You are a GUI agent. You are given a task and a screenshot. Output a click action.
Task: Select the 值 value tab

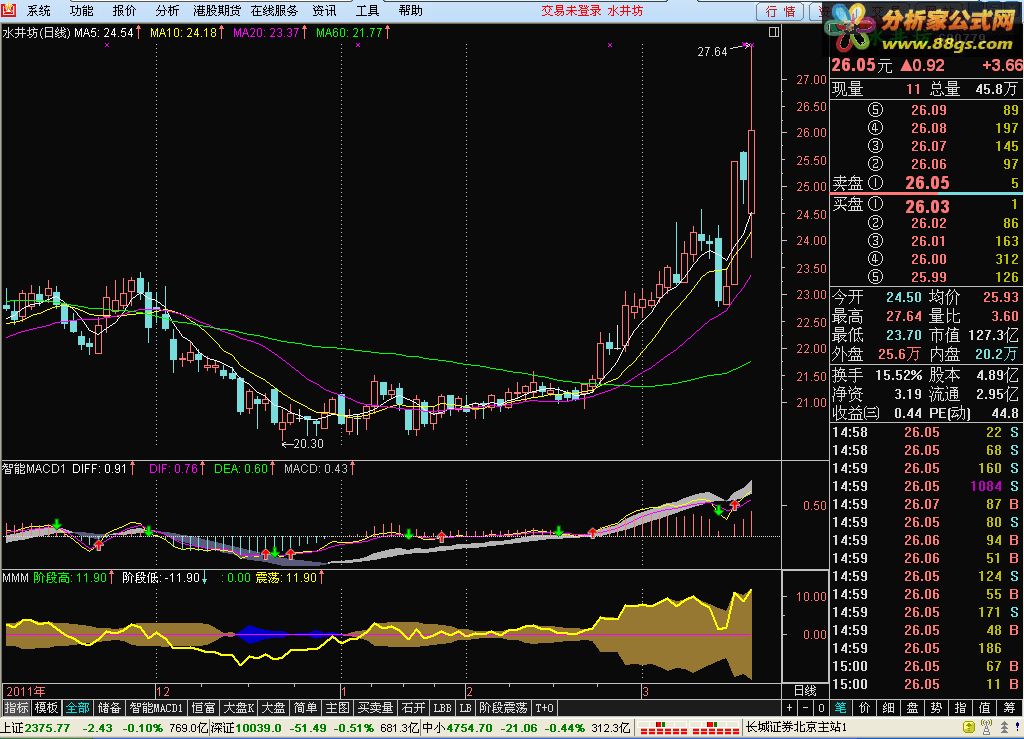pos(984,708)
